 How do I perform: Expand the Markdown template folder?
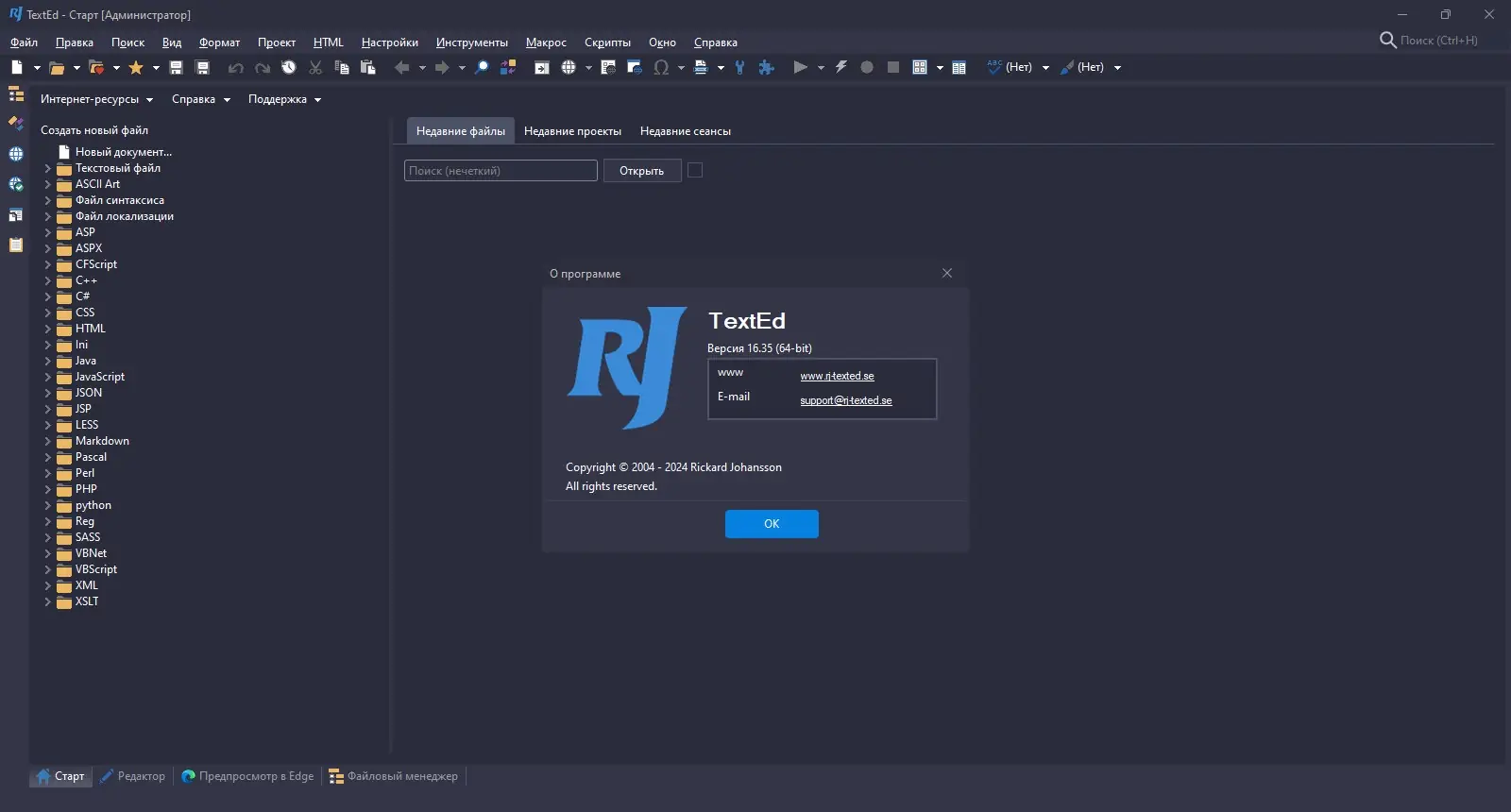click(47, 441)
